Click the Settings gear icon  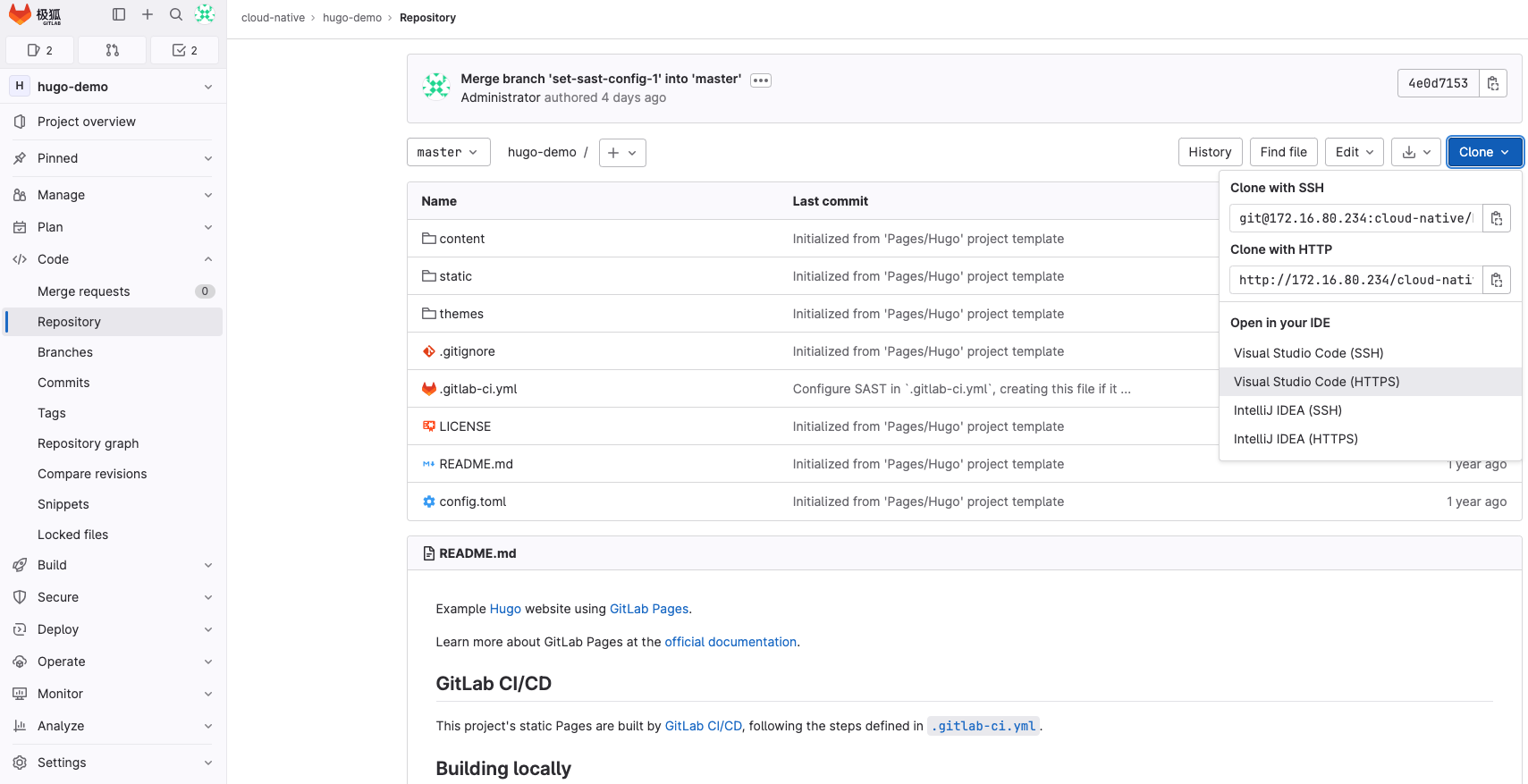tap(20, 763)
